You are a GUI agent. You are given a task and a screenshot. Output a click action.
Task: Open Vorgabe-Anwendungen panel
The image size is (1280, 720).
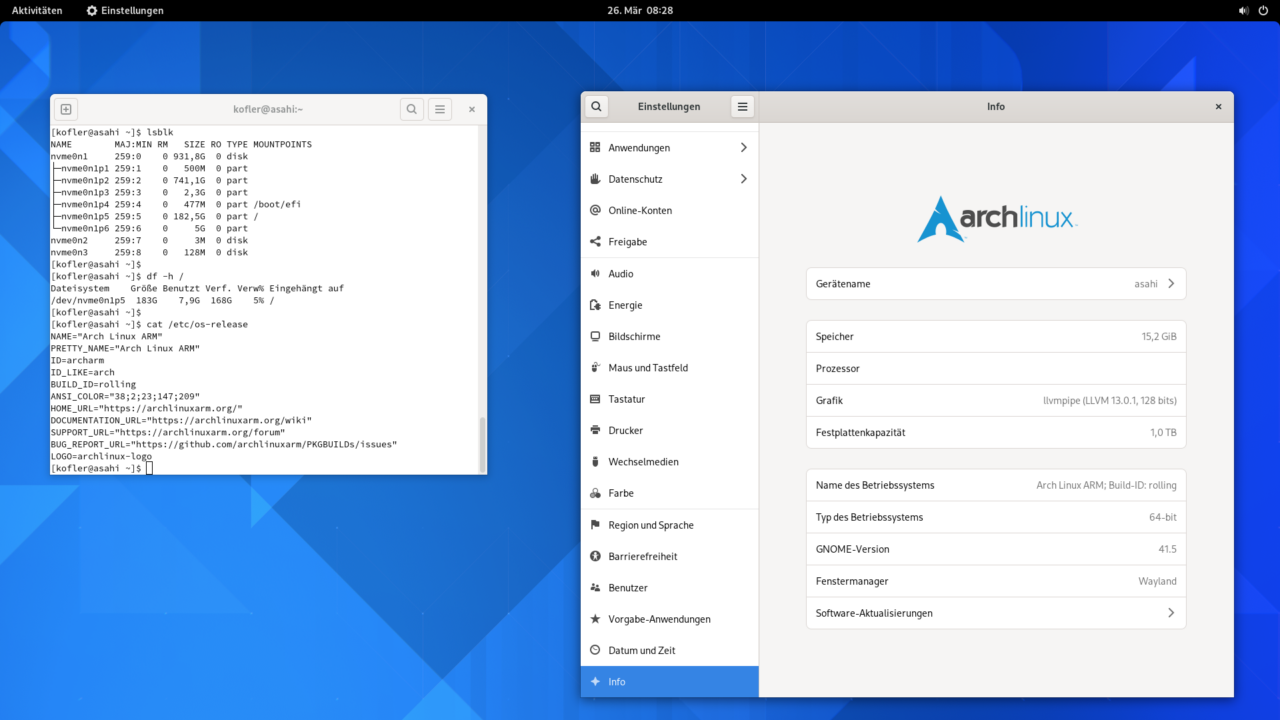pos(669,619)
